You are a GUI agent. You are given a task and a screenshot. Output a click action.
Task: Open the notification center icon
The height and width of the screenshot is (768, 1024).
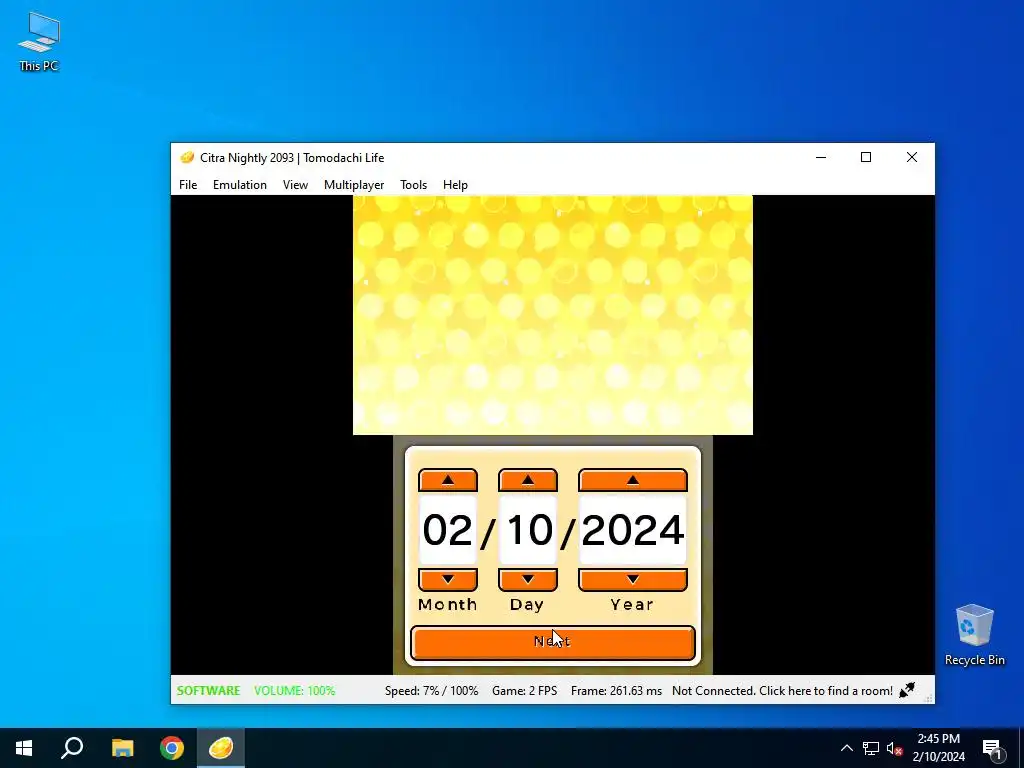991,748
